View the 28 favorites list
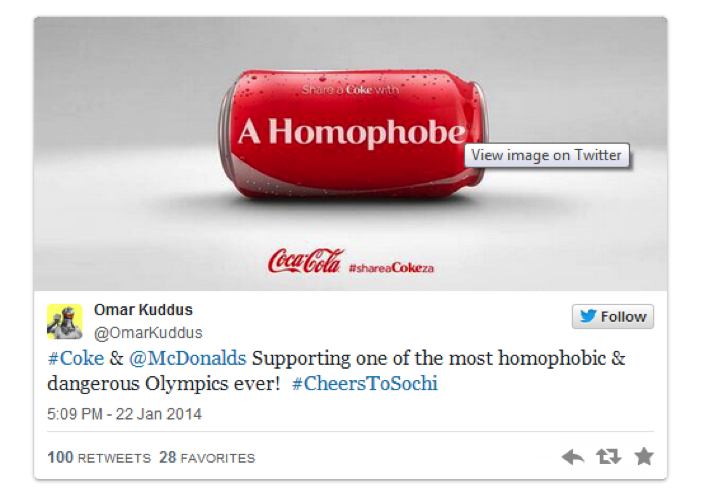The height and width of the screenshot is (490, 712). [207, 457]
